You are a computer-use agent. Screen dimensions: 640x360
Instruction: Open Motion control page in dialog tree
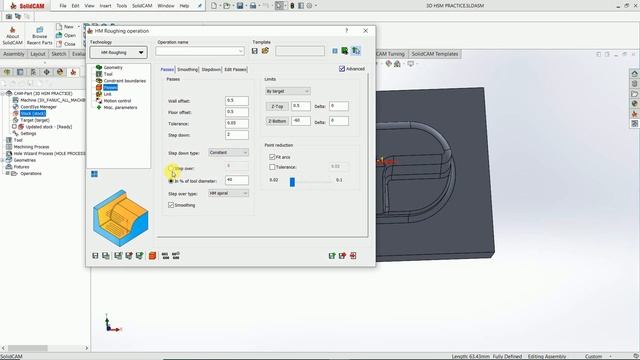117,101
